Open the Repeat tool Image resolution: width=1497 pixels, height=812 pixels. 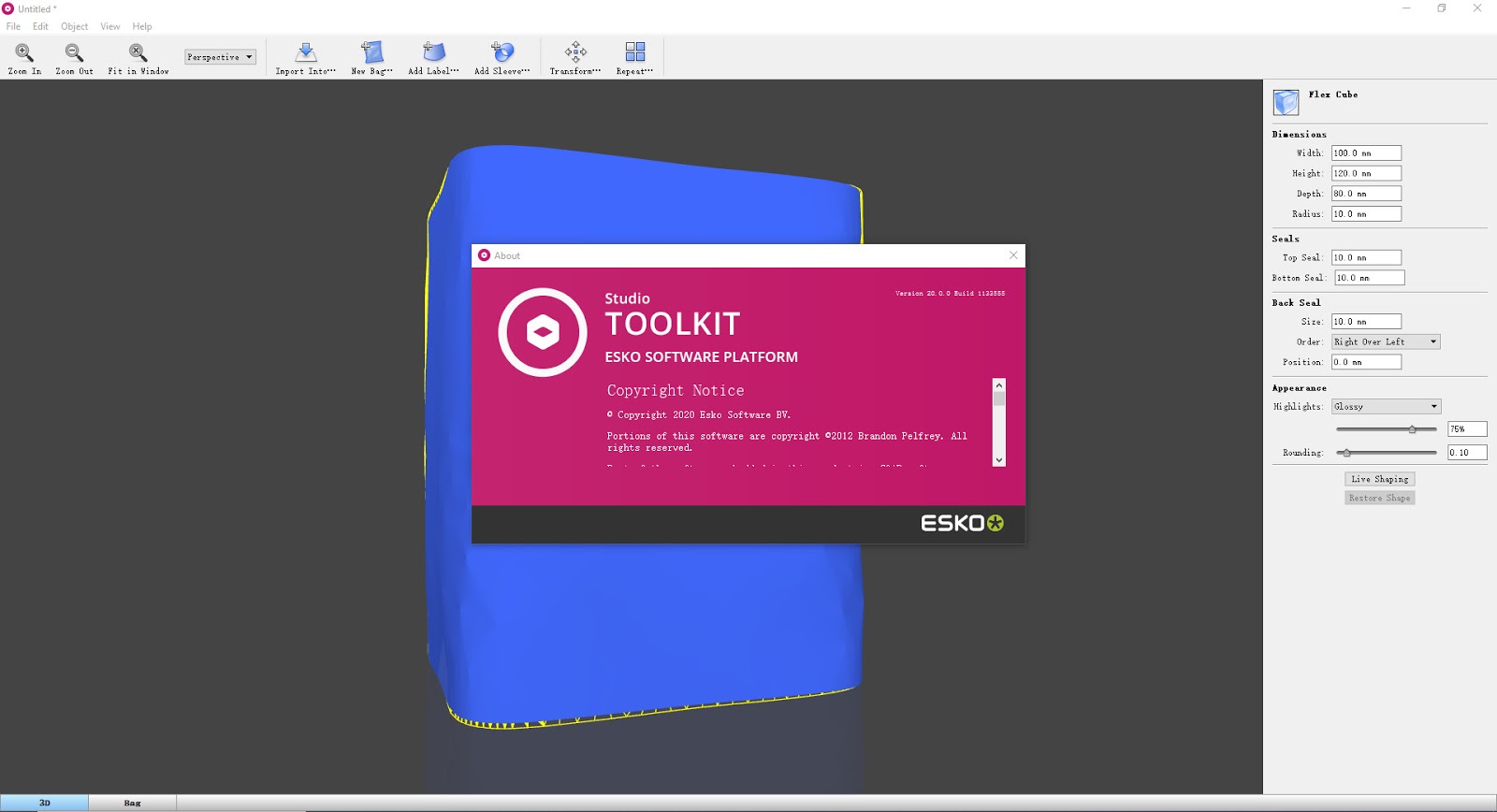(x=634, y=58)
